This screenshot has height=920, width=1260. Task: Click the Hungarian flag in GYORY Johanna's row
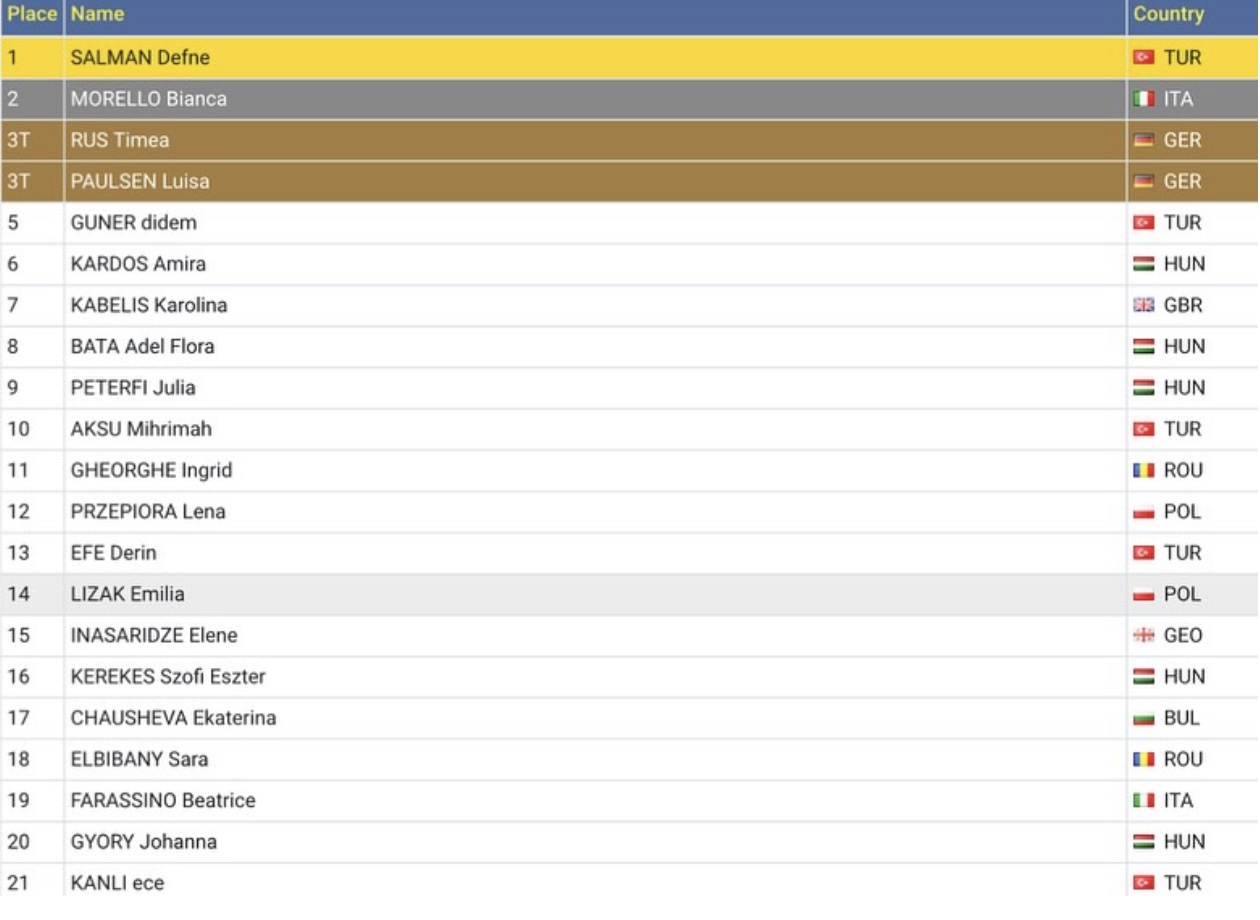1144,842
